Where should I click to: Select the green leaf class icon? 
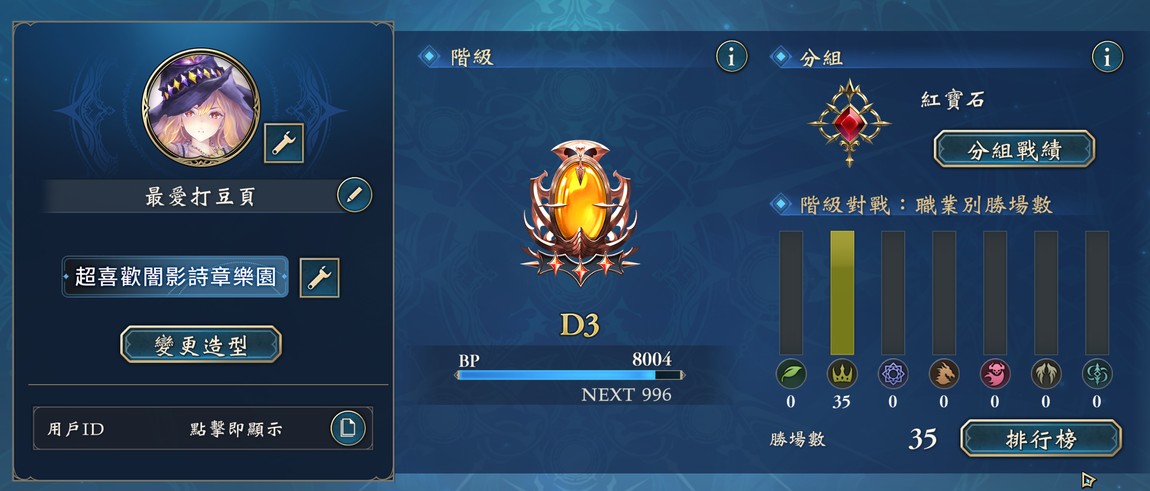(x=791, y=374)
